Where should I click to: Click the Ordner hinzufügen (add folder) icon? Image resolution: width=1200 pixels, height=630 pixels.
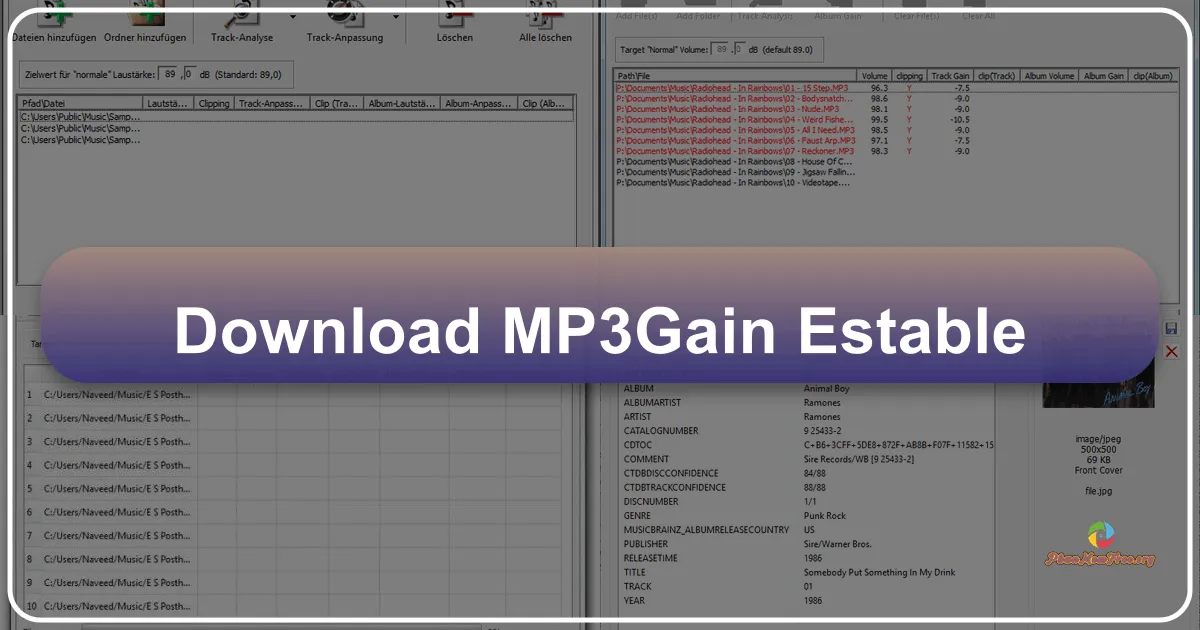148,12
